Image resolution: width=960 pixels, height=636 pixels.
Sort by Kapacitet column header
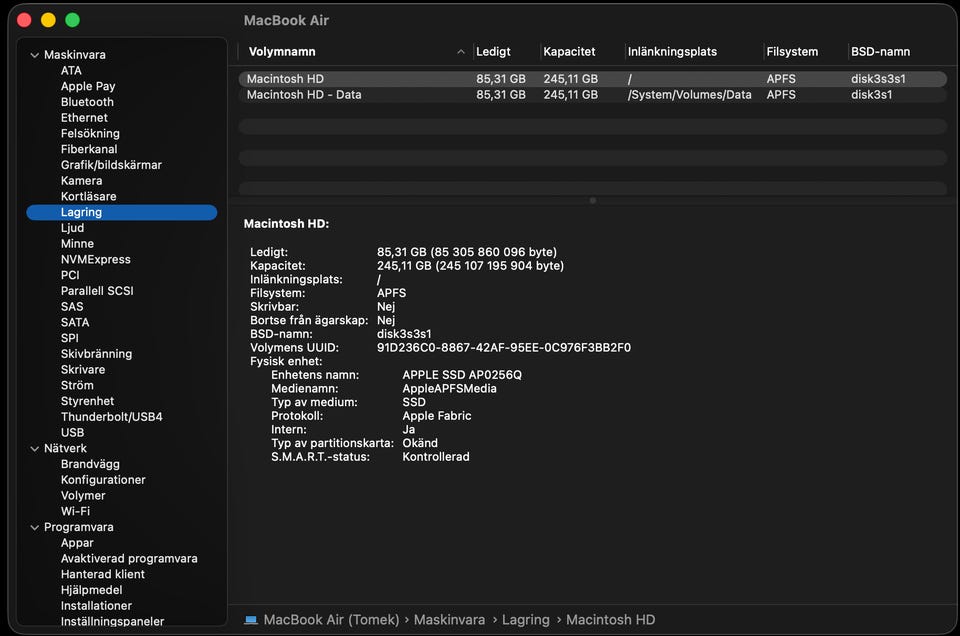(x=569, y=52)
